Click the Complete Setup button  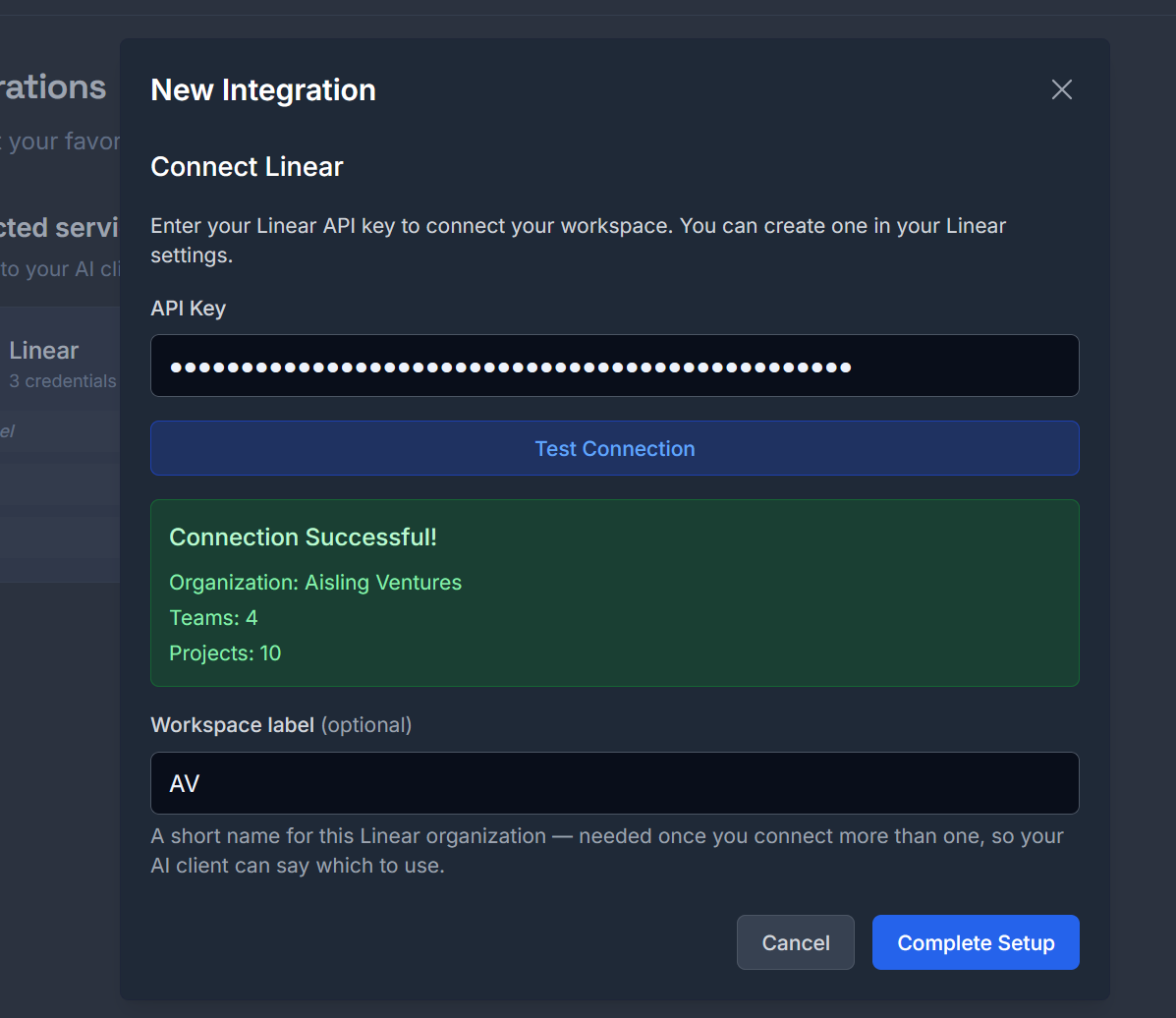click(975, 942)
